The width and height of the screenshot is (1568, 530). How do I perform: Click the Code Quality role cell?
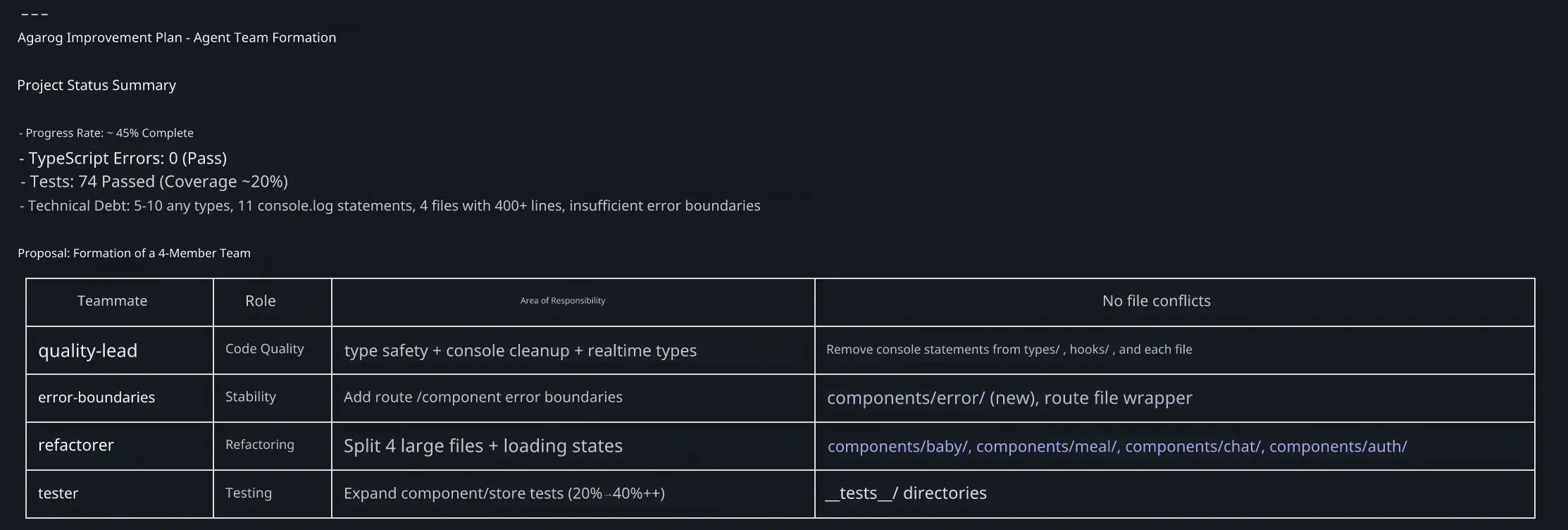264,349
